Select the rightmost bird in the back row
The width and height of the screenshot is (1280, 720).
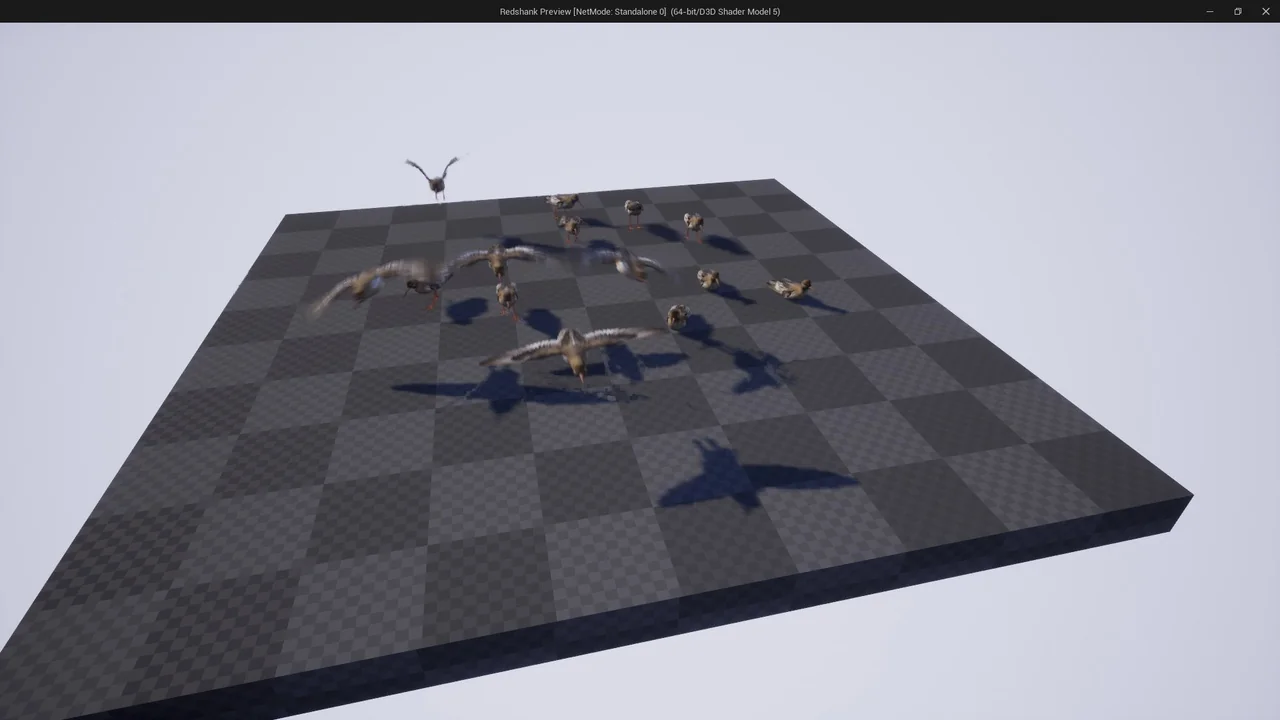click(x=692, y=223)
